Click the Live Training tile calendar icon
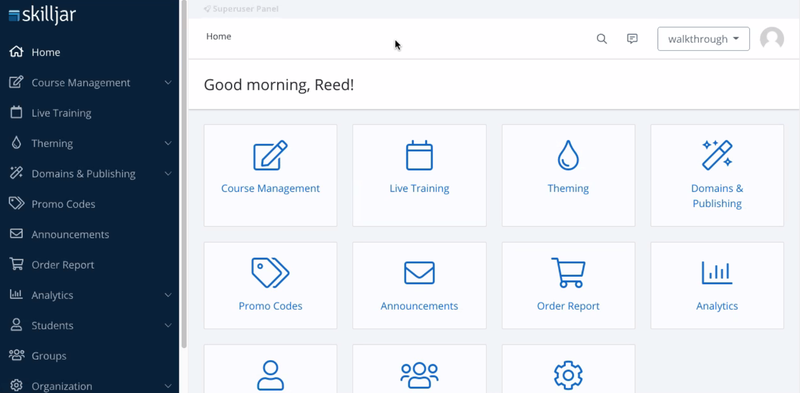 click(419, 155)
